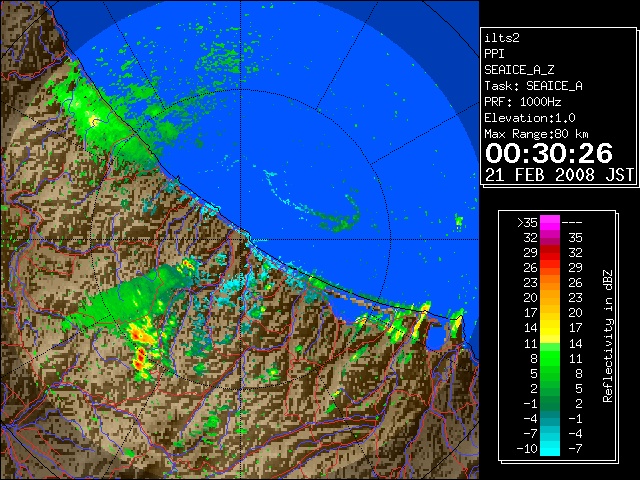This screenshot has width=640, height=480.
Task: Click the '>35' legend label
Action: pos(527,222)
